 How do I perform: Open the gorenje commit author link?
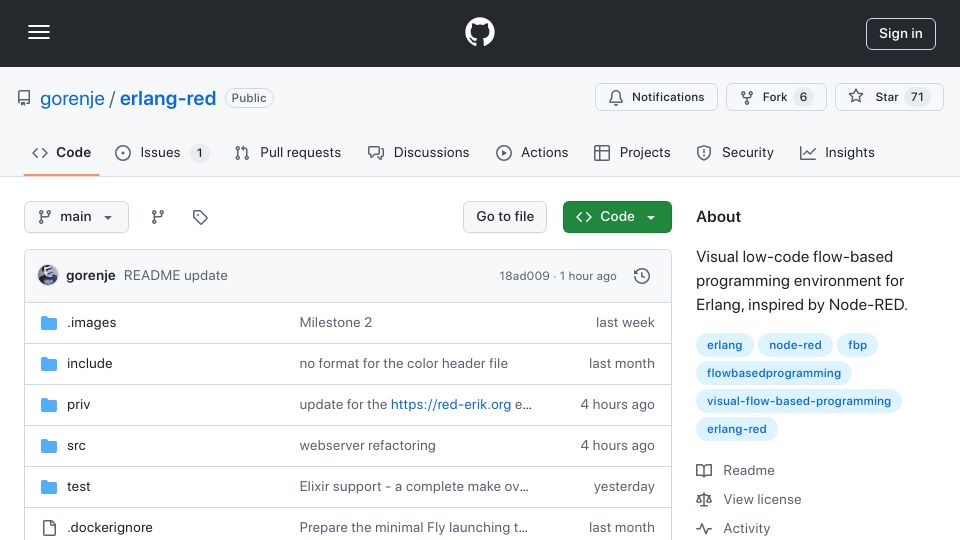(x=91, y=276)
